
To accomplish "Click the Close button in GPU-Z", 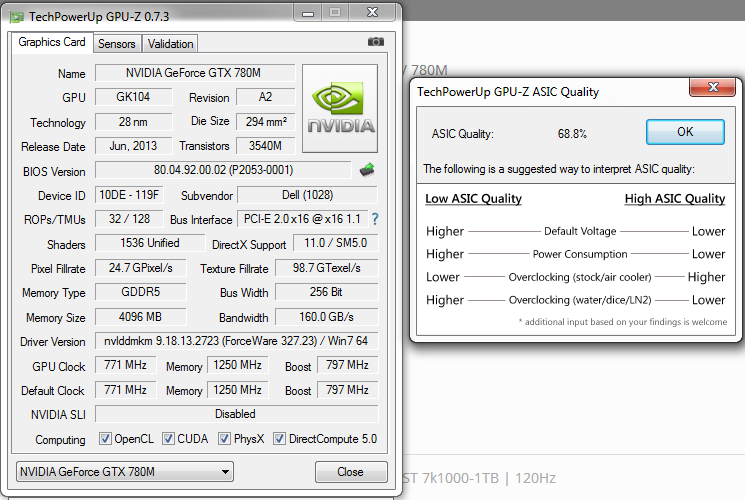I will click(351, 472).
